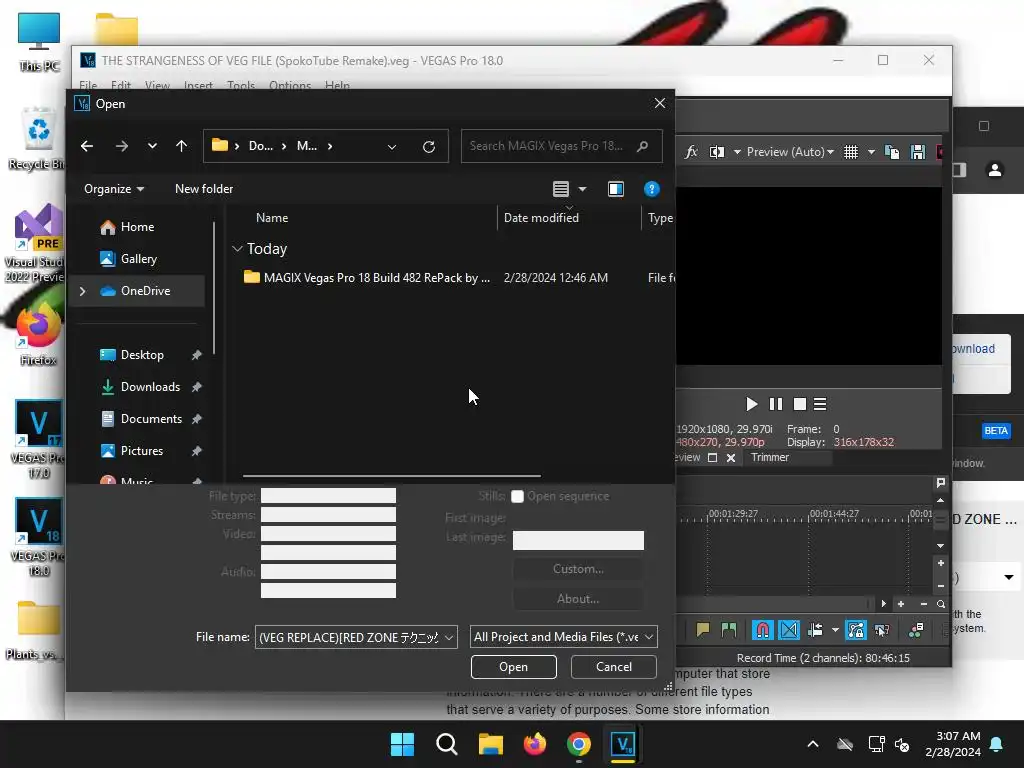The width and height of the screenshot is (1024, 768).
Task: Click the timeline zoom magnifier tool
Action: 941,604
